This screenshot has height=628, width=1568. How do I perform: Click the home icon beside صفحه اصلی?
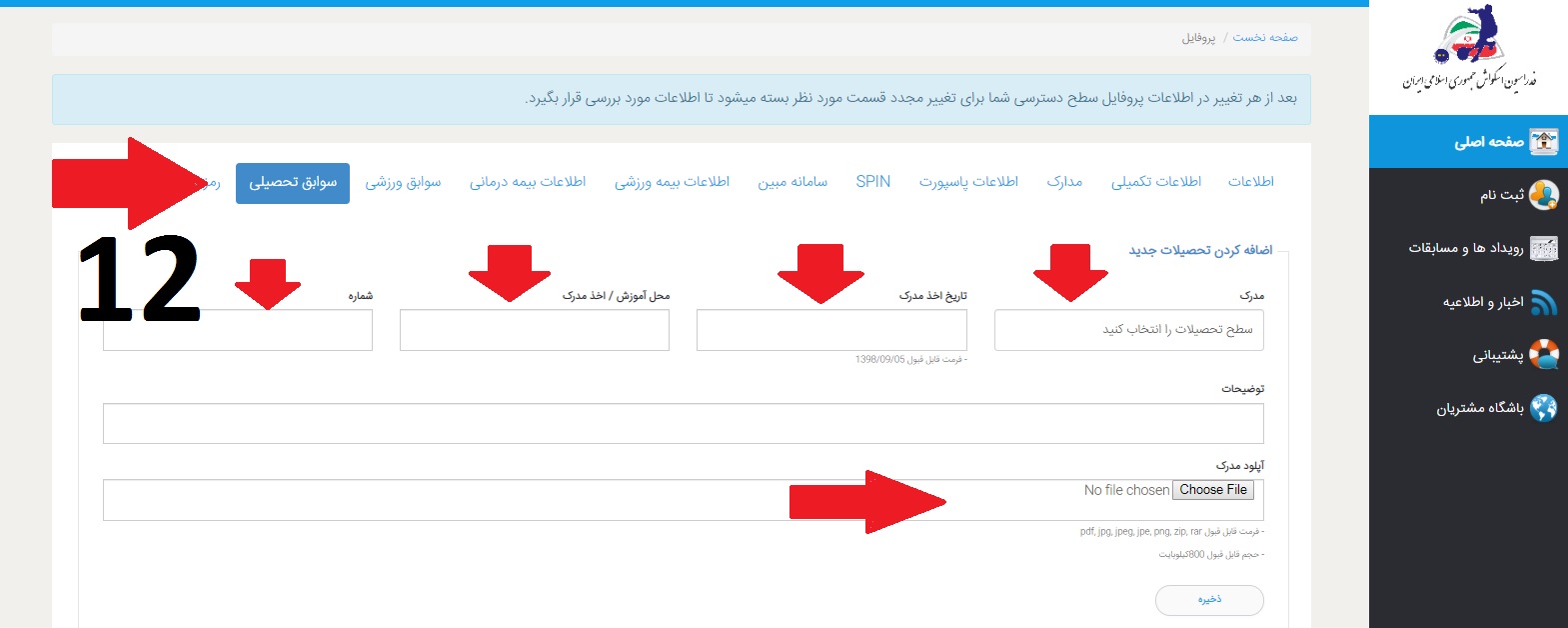click(1543, 142)
